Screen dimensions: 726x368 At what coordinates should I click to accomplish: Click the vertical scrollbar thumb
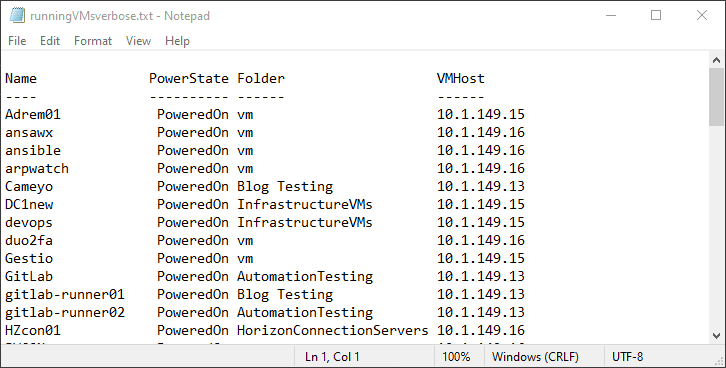point(716,97)
